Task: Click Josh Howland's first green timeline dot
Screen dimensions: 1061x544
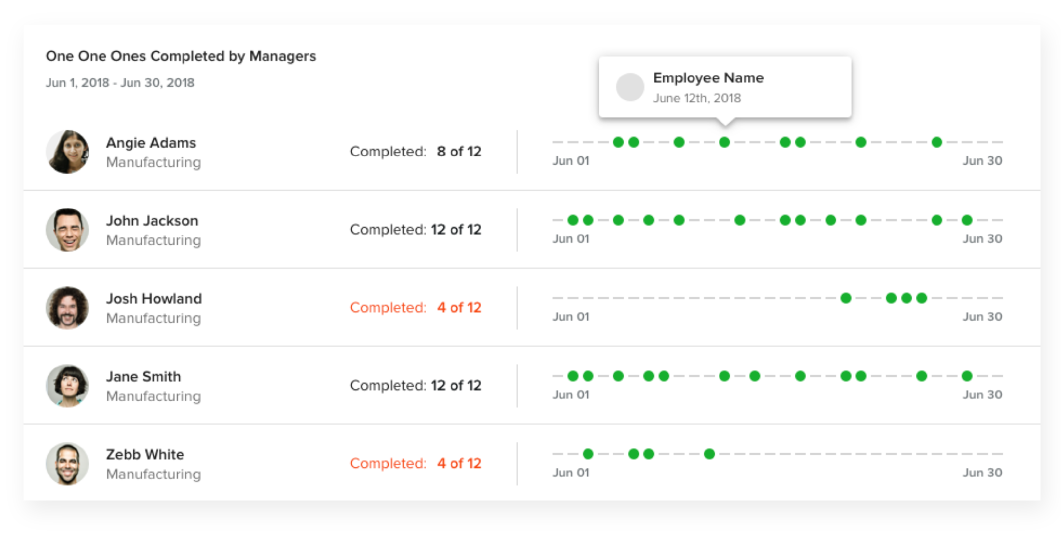Action: coord(846,298)
